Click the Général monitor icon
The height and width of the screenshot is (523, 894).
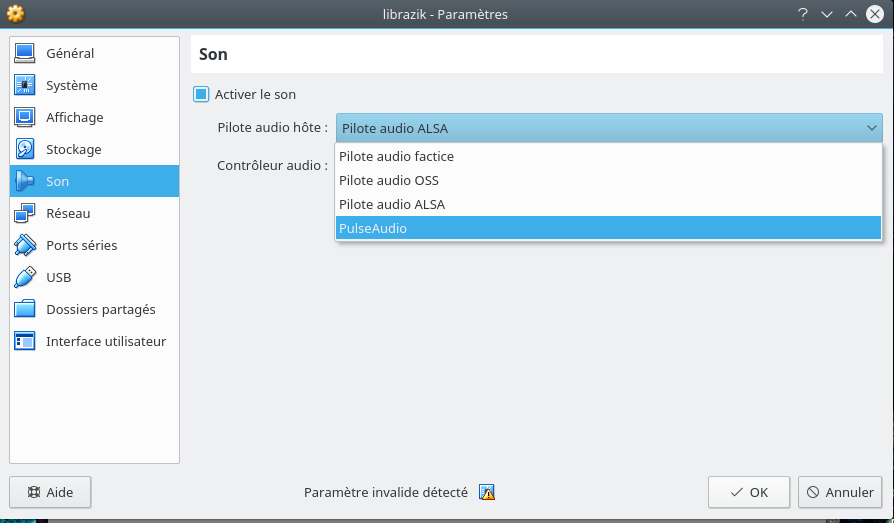tap(25, 53)
